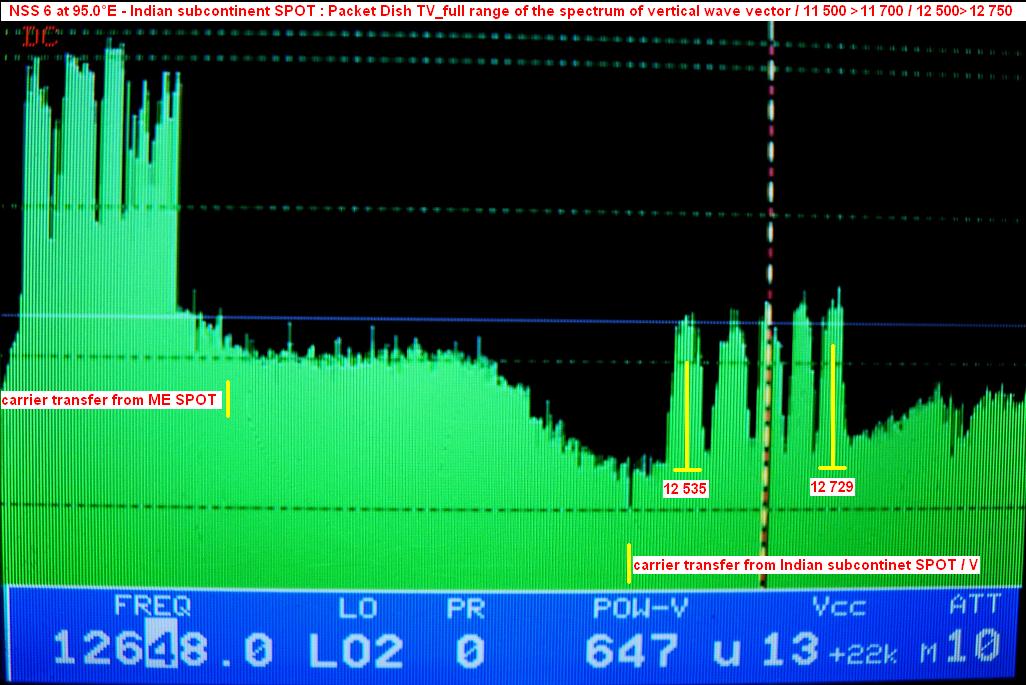
Task: Toggle the M indicator before ATT value
Action: click(929, 654)
